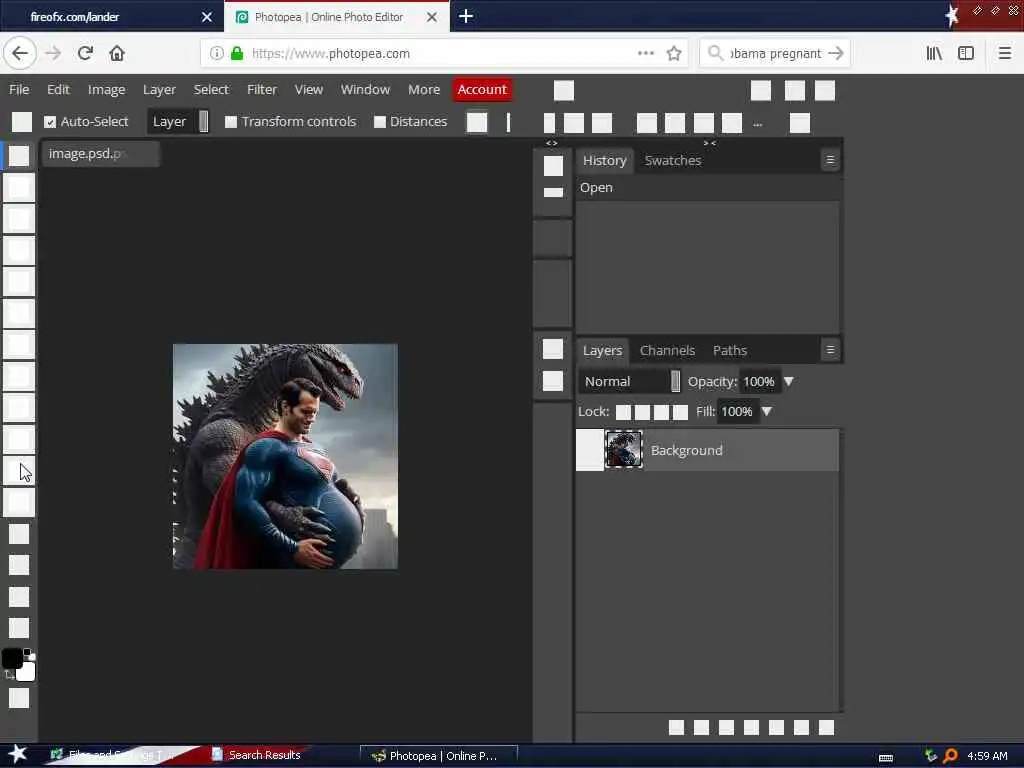The height and width of the screenshot is (768, 1024).
Task: Select the highlighted Move tool
Action: 19,155
